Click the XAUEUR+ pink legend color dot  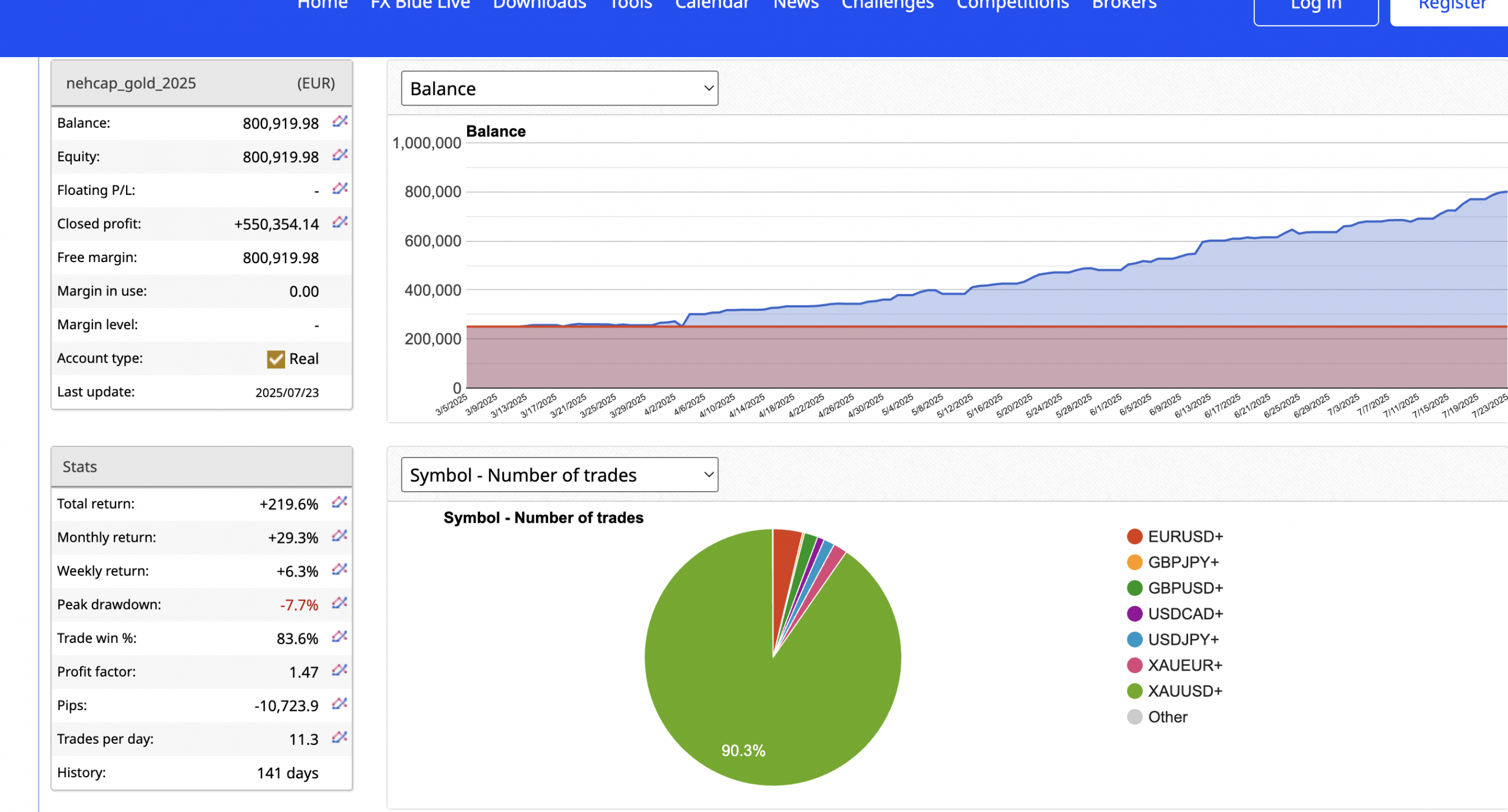(x=1135, y=666)
